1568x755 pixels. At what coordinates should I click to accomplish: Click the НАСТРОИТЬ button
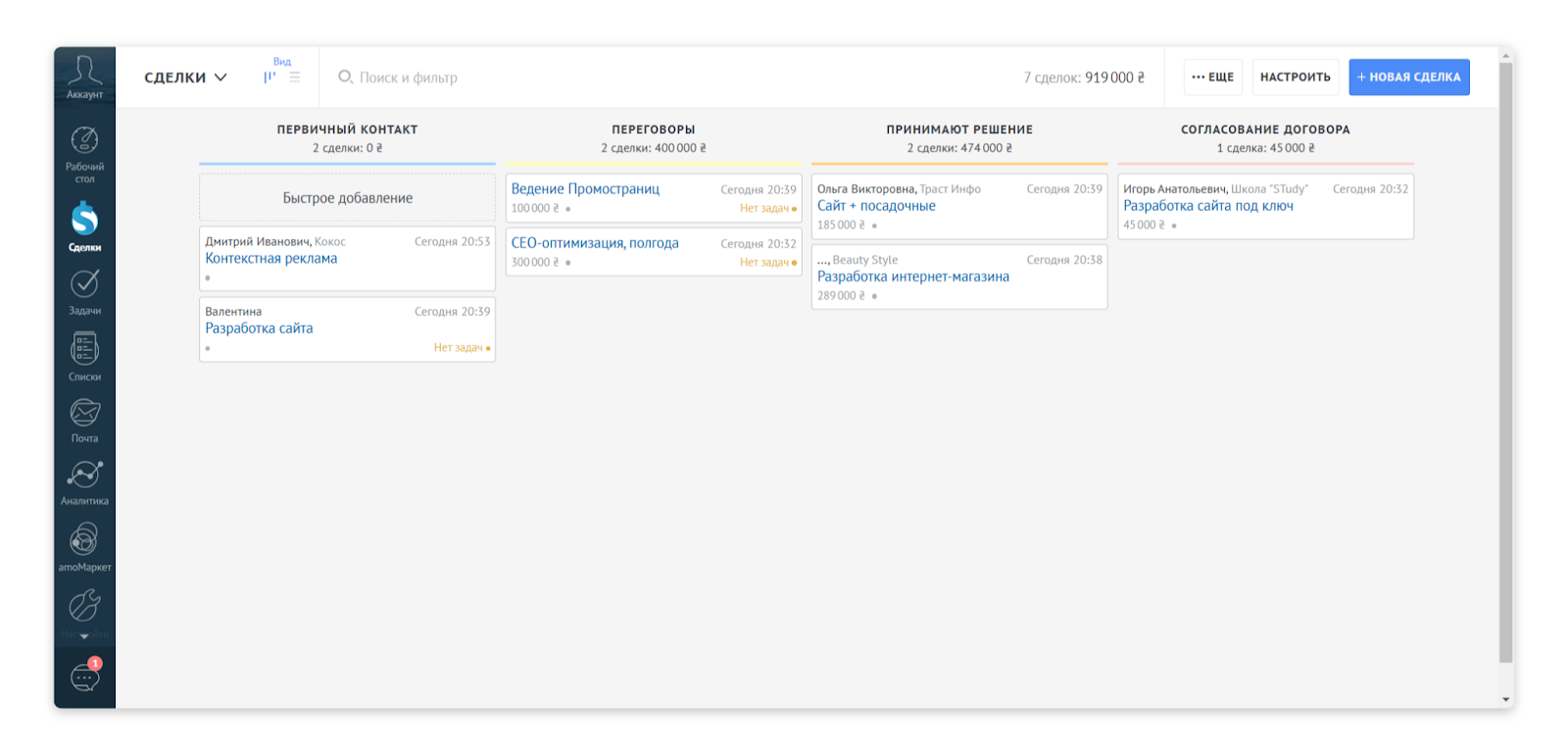click(x=1295, y=77)
